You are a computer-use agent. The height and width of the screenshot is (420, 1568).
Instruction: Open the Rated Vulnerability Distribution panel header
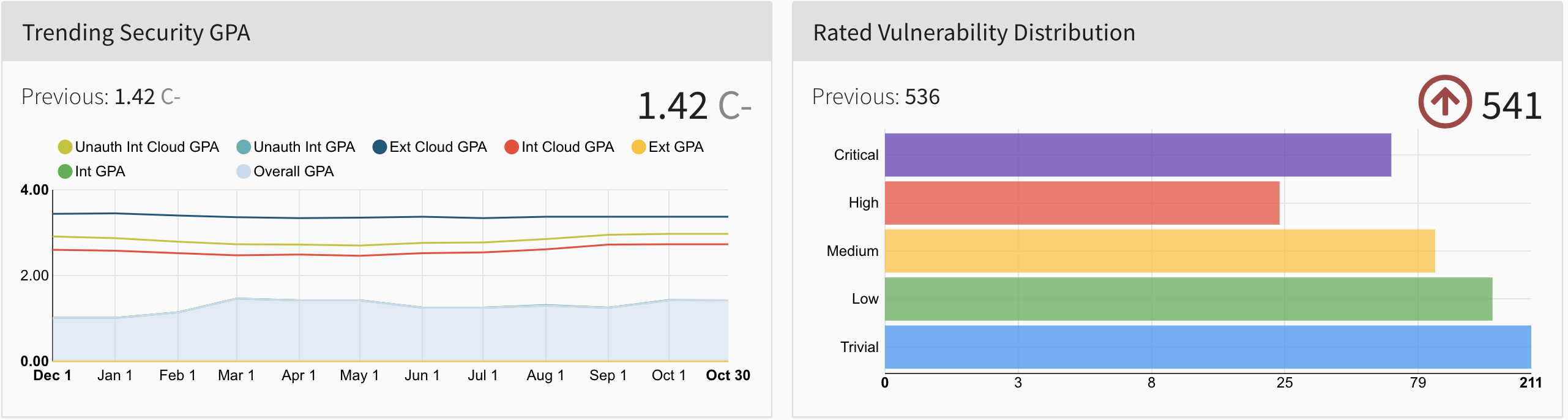pos(974,32)
